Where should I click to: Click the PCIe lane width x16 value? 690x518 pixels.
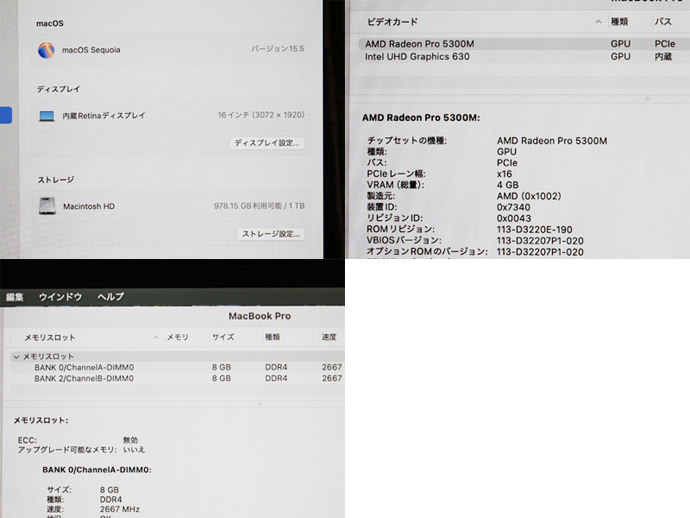click(x=504, y=174)
